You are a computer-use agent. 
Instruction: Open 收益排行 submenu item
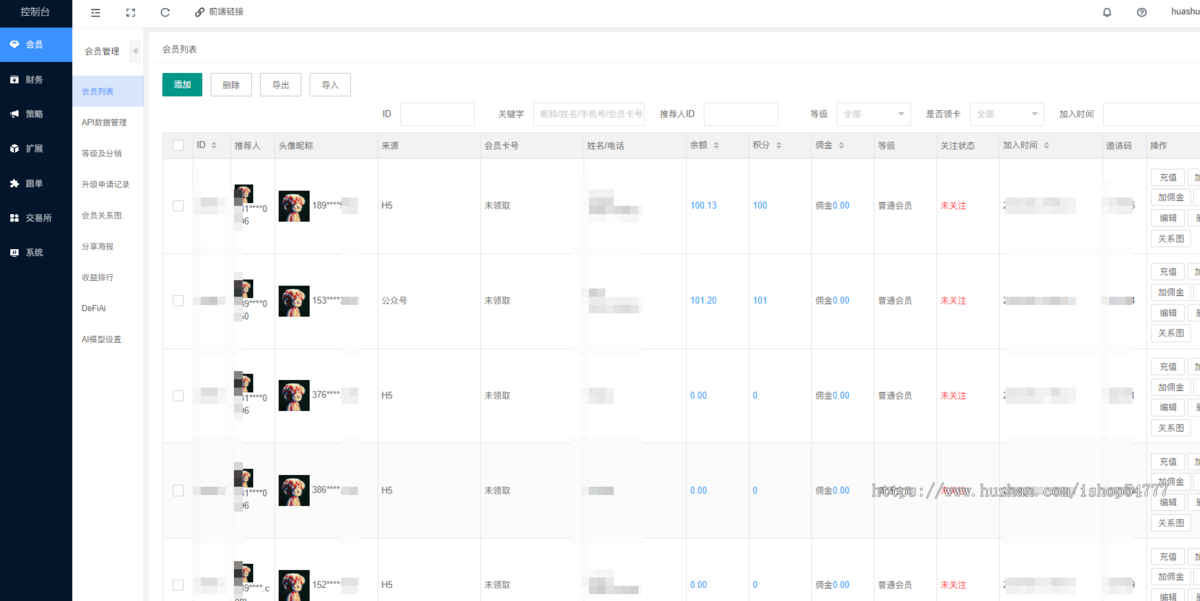[108, 277]
